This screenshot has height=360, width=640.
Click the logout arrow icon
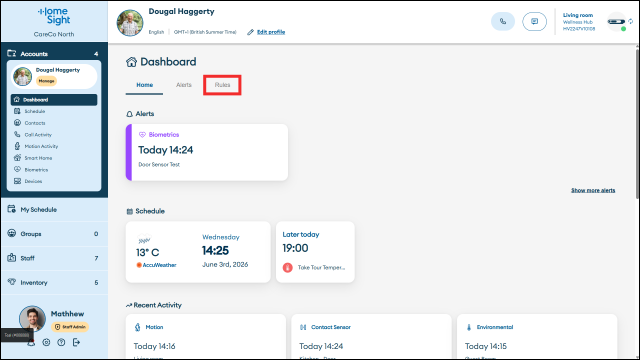76,342
